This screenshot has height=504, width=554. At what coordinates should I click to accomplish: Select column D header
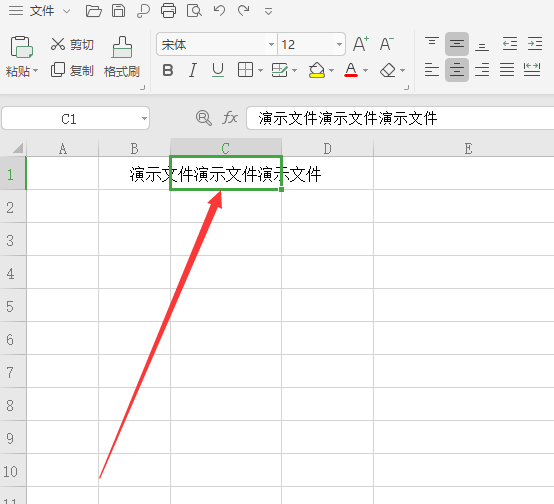328,148
